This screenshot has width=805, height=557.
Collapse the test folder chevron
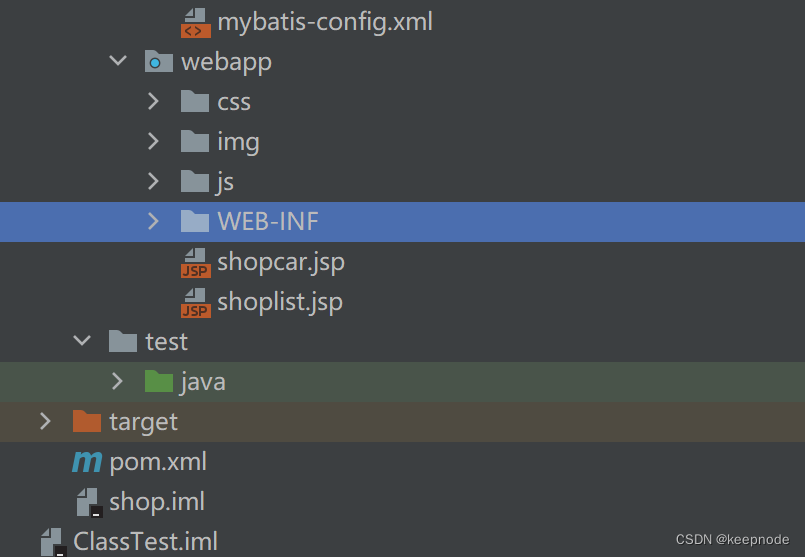pos(82,340)
